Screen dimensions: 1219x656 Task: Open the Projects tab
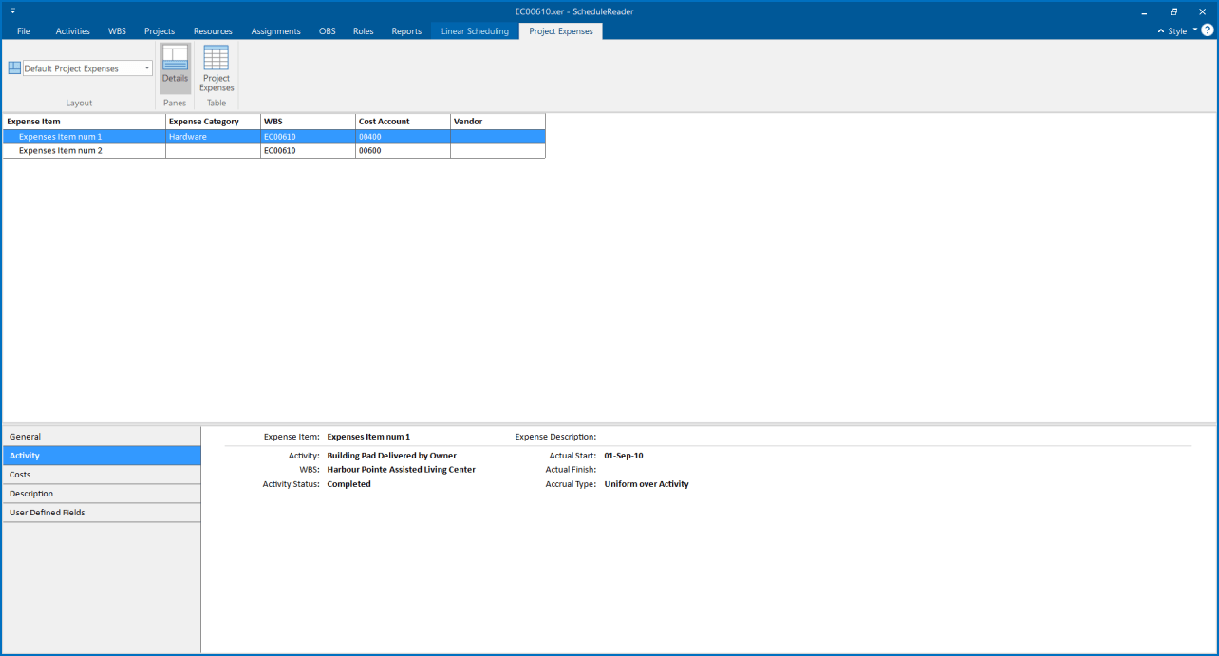[x=160, y=31]
